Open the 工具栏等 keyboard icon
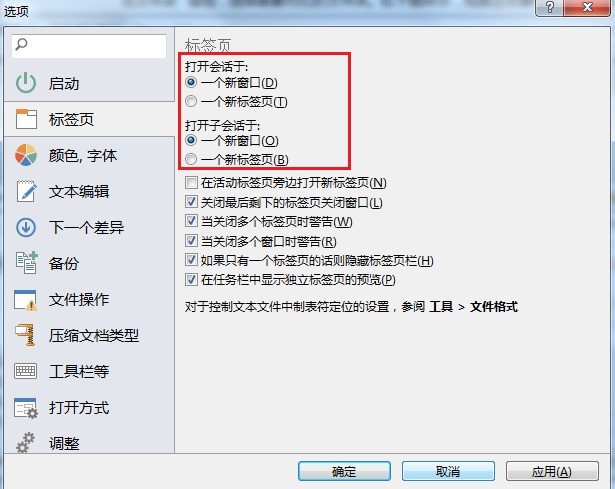Screen dimensions: 615x489 click(25, 371)
